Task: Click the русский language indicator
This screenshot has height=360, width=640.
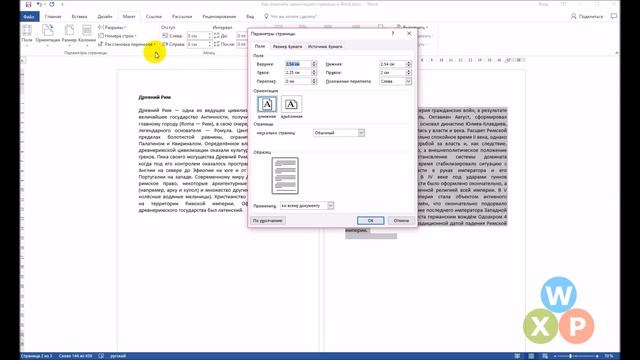Action: (118, 356)
